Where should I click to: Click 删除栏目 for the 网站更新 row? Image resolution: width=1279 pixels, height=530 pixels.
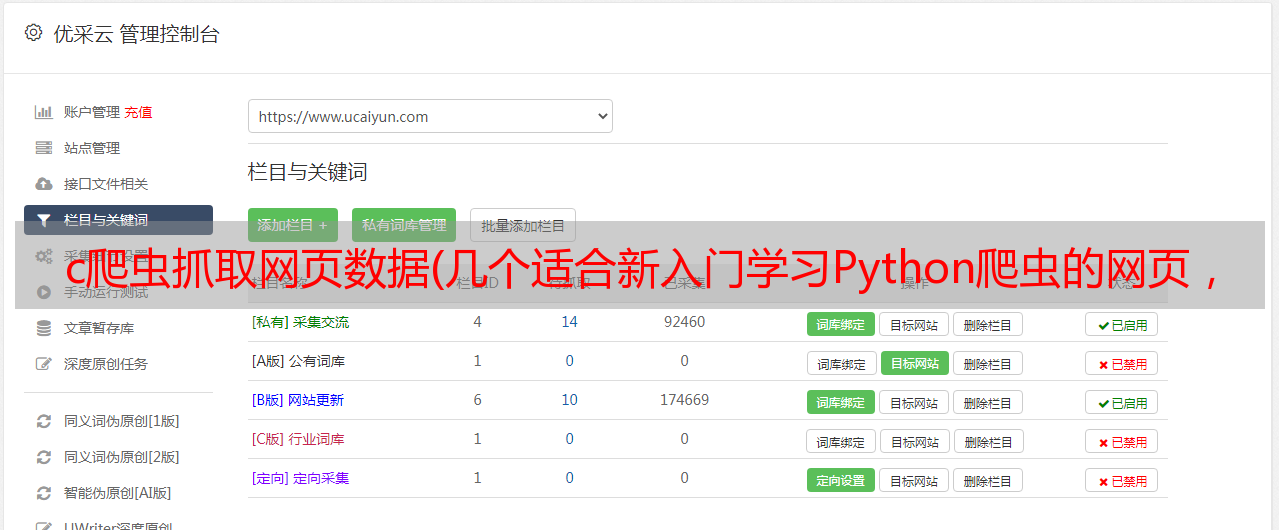[988, 402]
